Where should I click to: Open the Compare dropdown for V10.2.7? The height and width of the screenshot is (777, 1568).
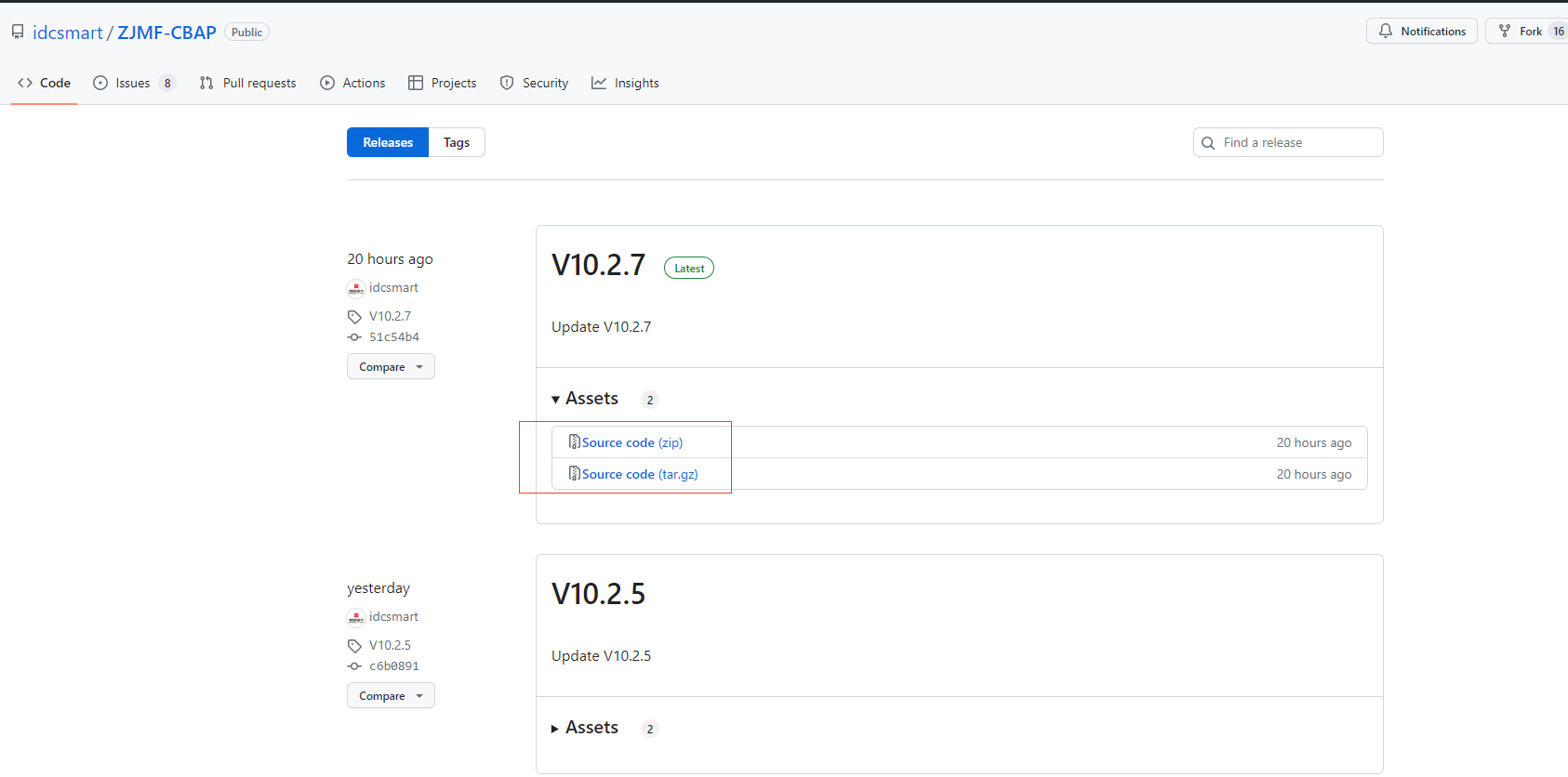pos(391,366)
